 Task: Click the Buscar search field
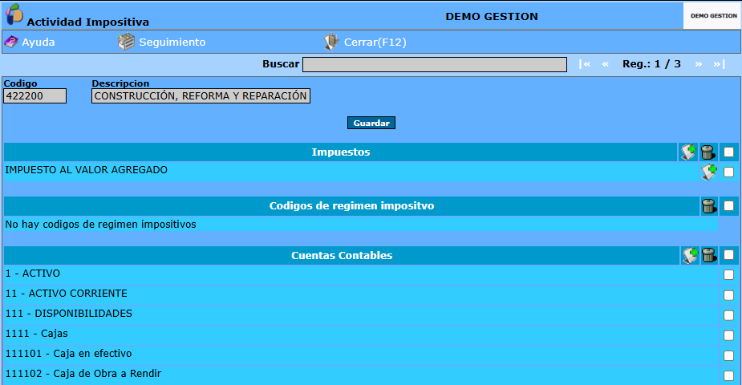pos(434,64)
